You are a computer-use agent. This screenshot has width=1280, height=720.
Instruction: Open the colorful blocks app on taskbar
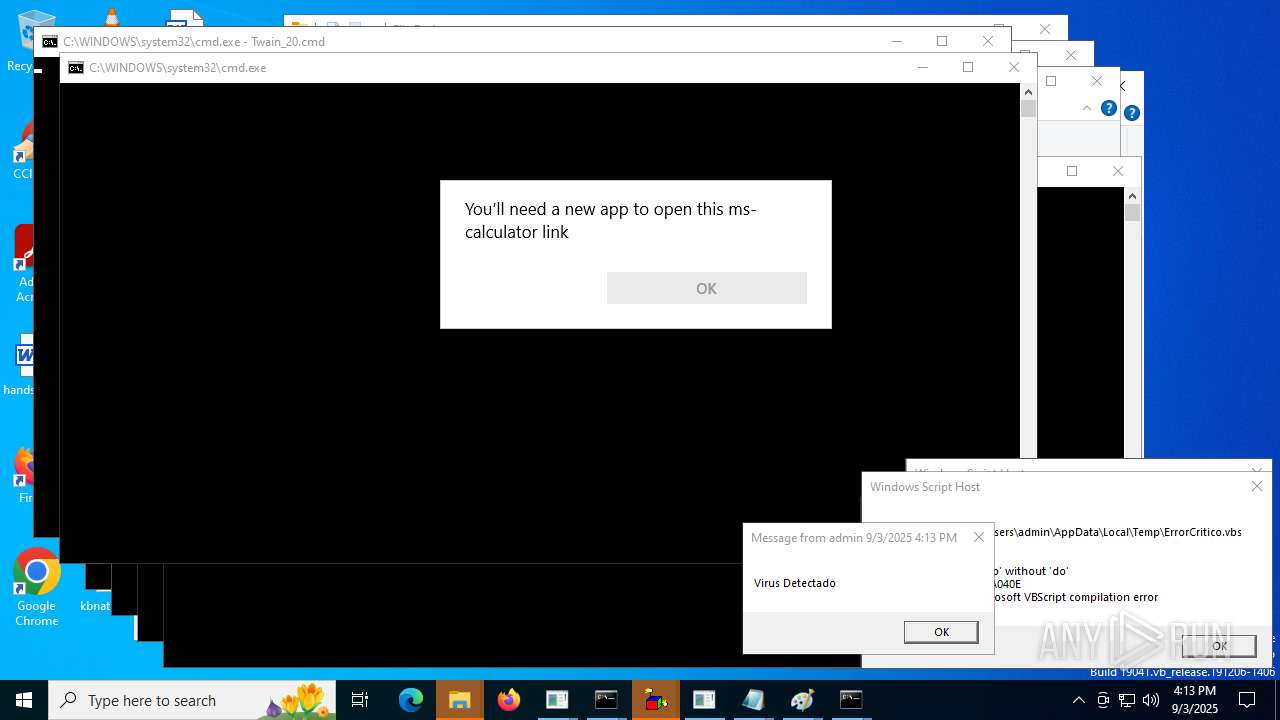coord(656,700)
